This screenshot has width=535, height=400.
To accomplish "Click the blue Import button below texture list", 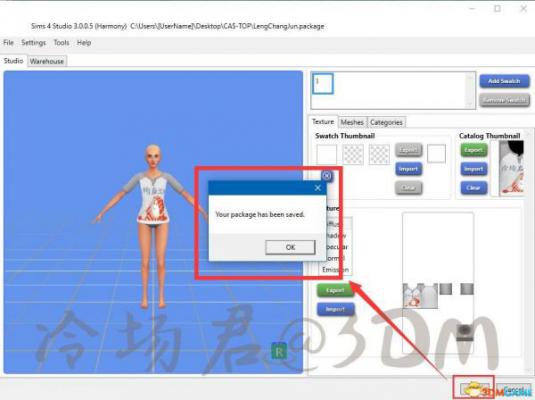I will coord(335,309).
